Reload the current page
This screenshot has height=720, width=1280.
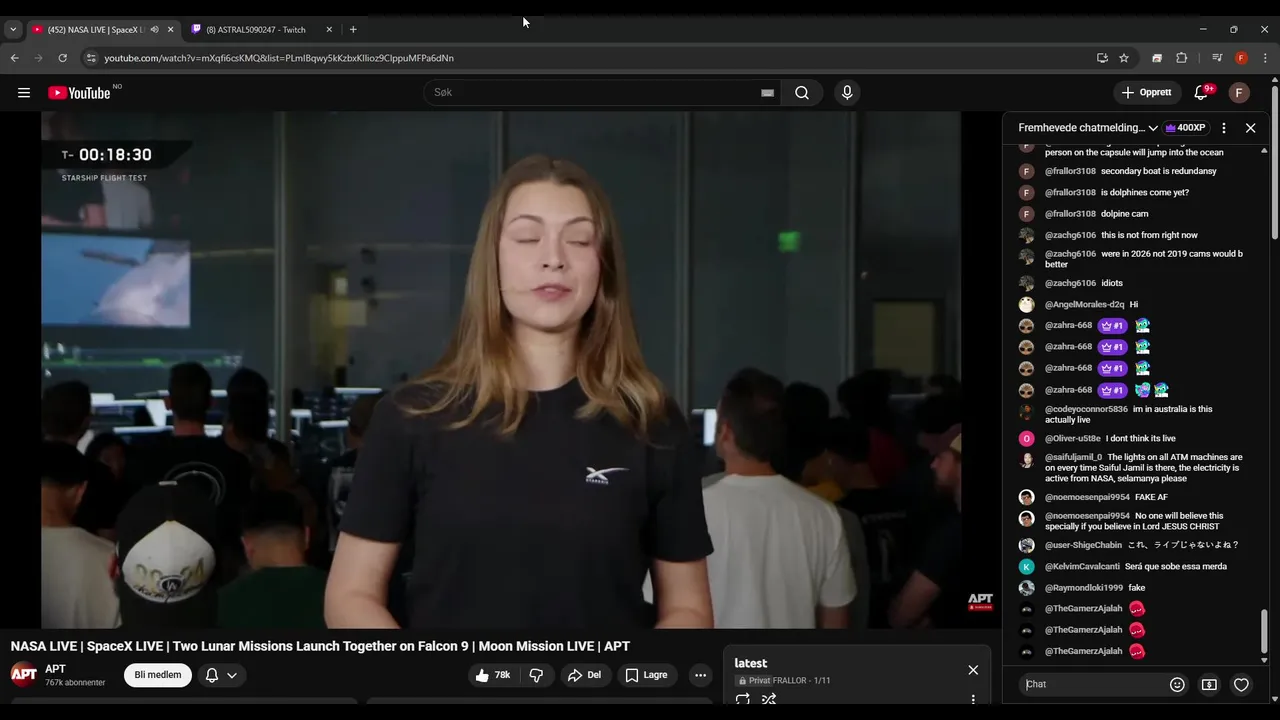(x=62, y=58)
